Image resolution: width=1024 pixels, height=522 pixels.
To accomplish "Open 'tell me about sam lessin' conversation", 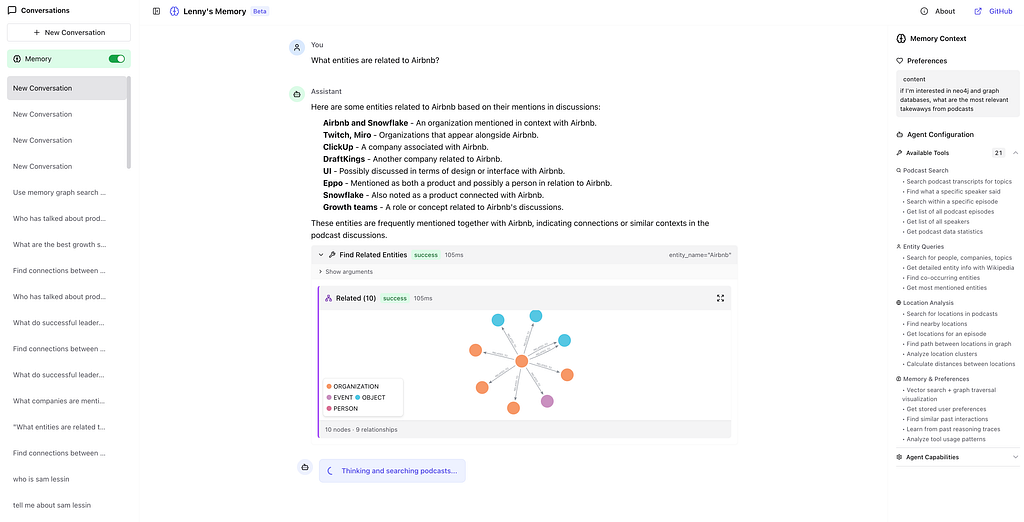I will [52, 505].
